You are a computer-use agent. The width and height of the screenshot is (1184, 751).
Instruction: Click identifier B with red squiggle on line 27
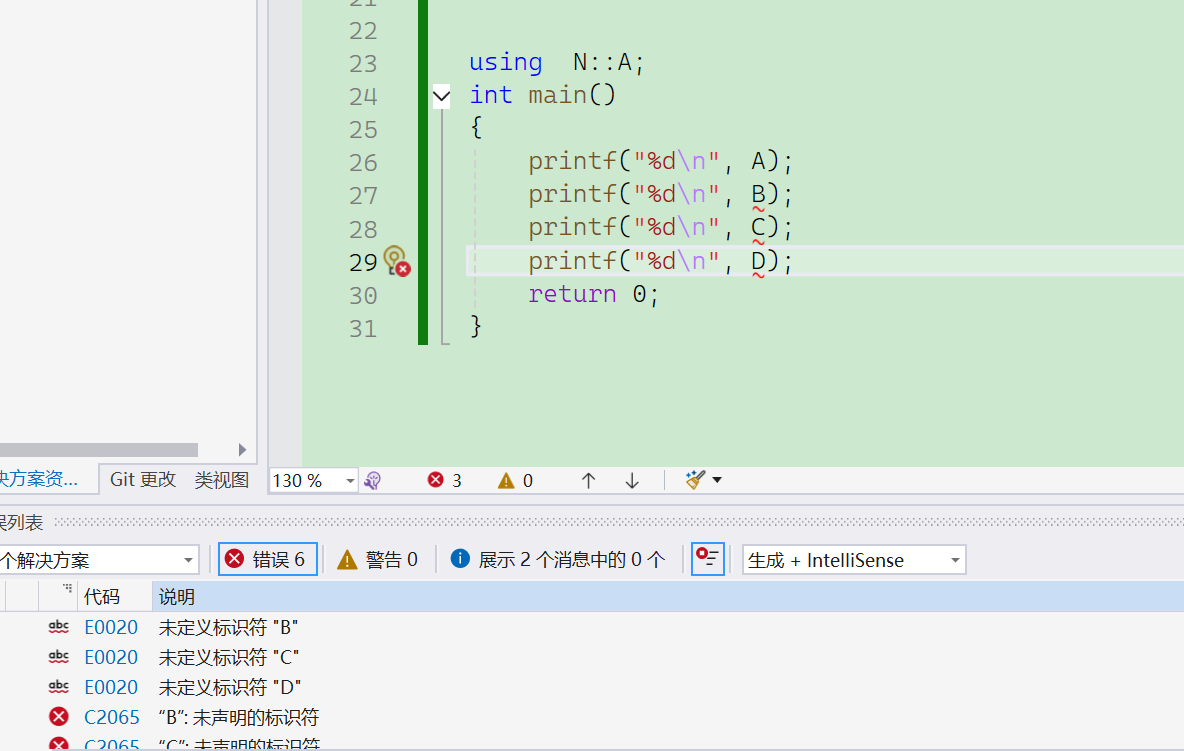pos(758,195)
